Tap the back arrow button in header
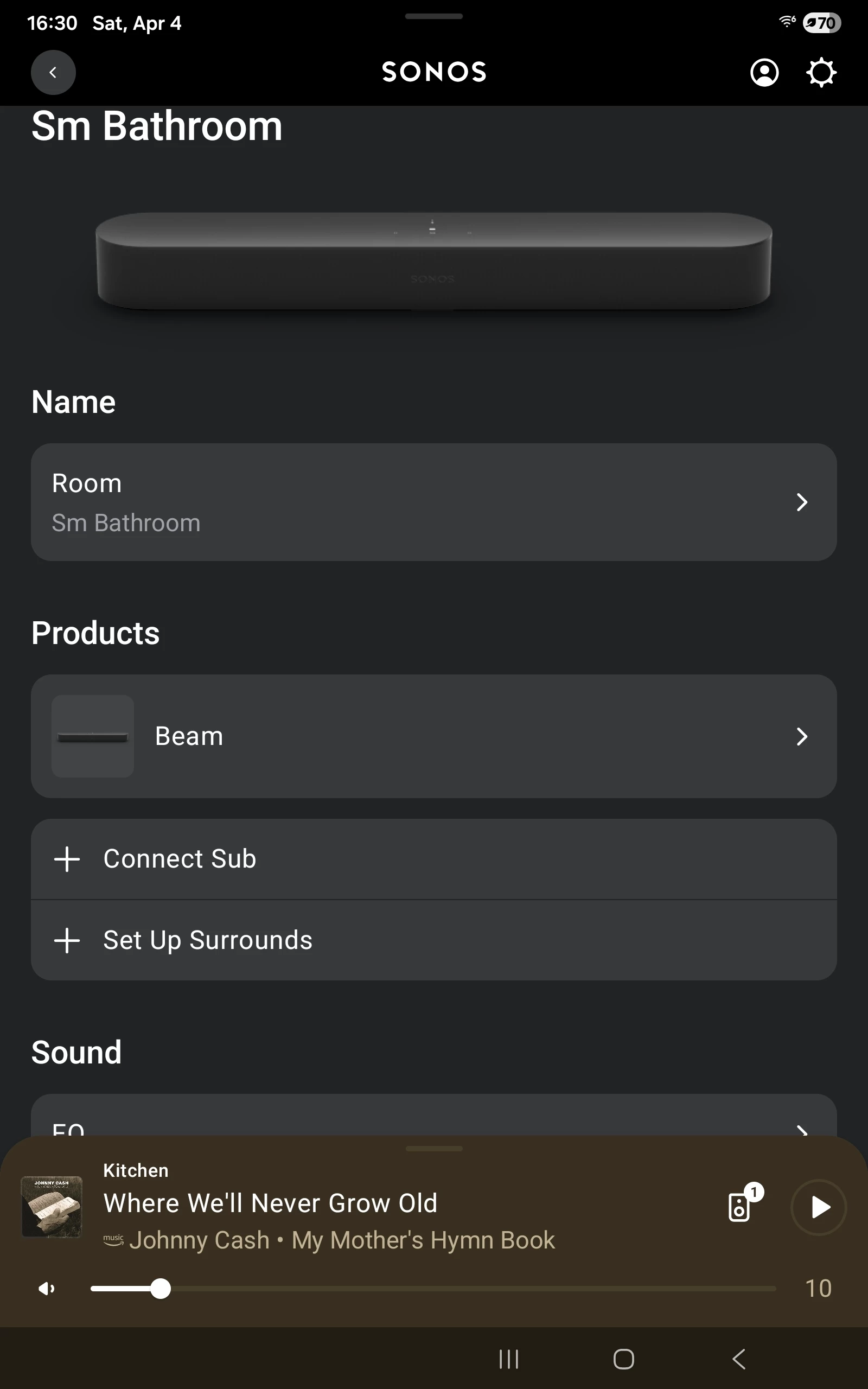Image resolution: width=868 pixels, height=1389 pixels. point(53,72)
